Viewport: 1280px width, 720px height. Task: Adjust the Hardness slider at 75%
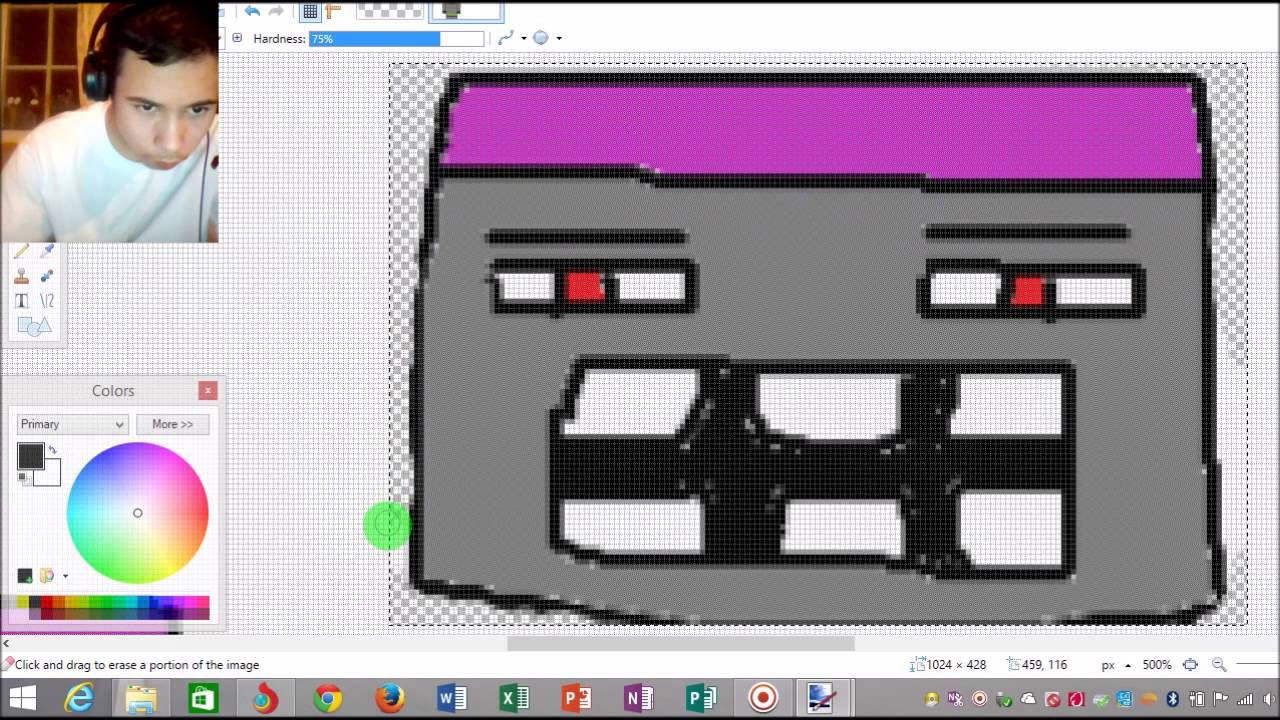click(397, 38)
